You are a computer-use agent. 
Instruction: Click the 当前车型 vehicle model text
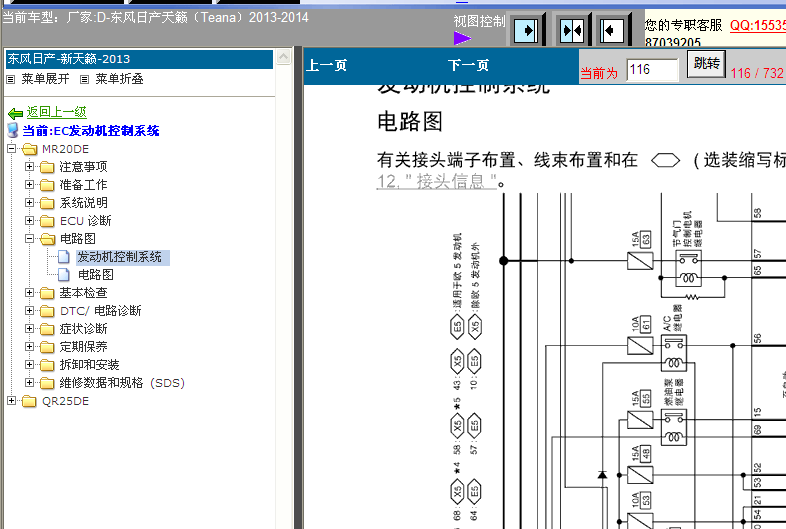pyautogui.click(x=155, y=18)
